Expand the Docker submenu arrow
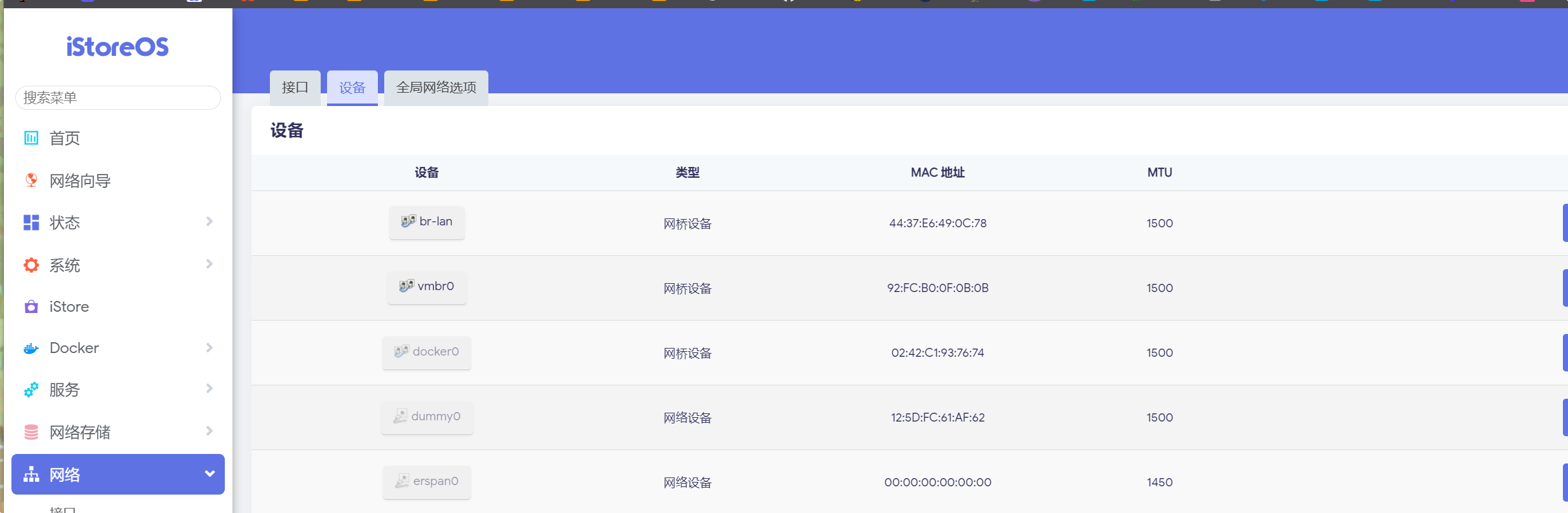 coord(210,348)
